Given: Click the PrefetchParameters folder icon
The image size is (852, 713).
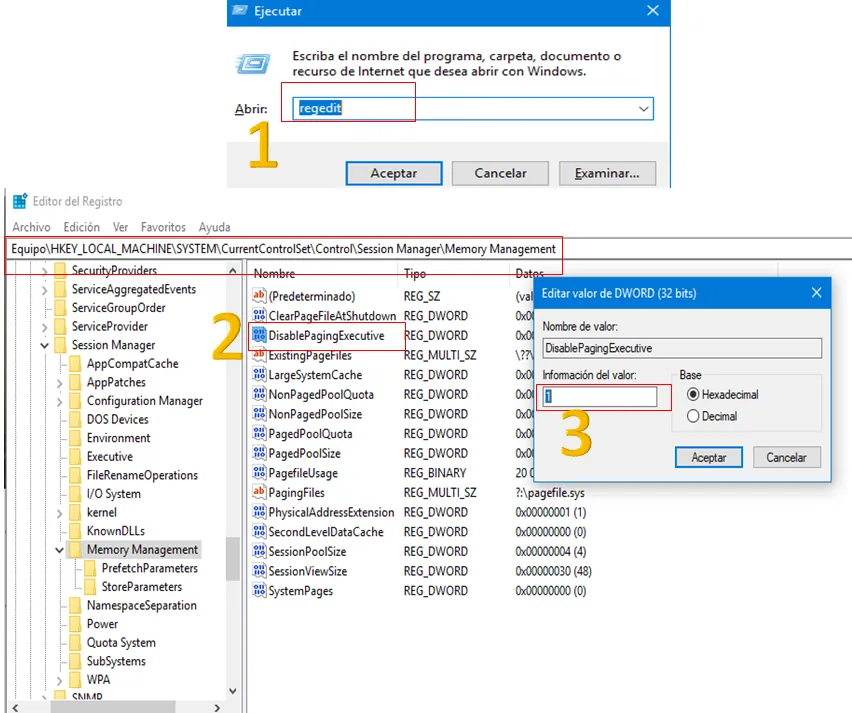Looking at the screenshot, I should (90, 568).
